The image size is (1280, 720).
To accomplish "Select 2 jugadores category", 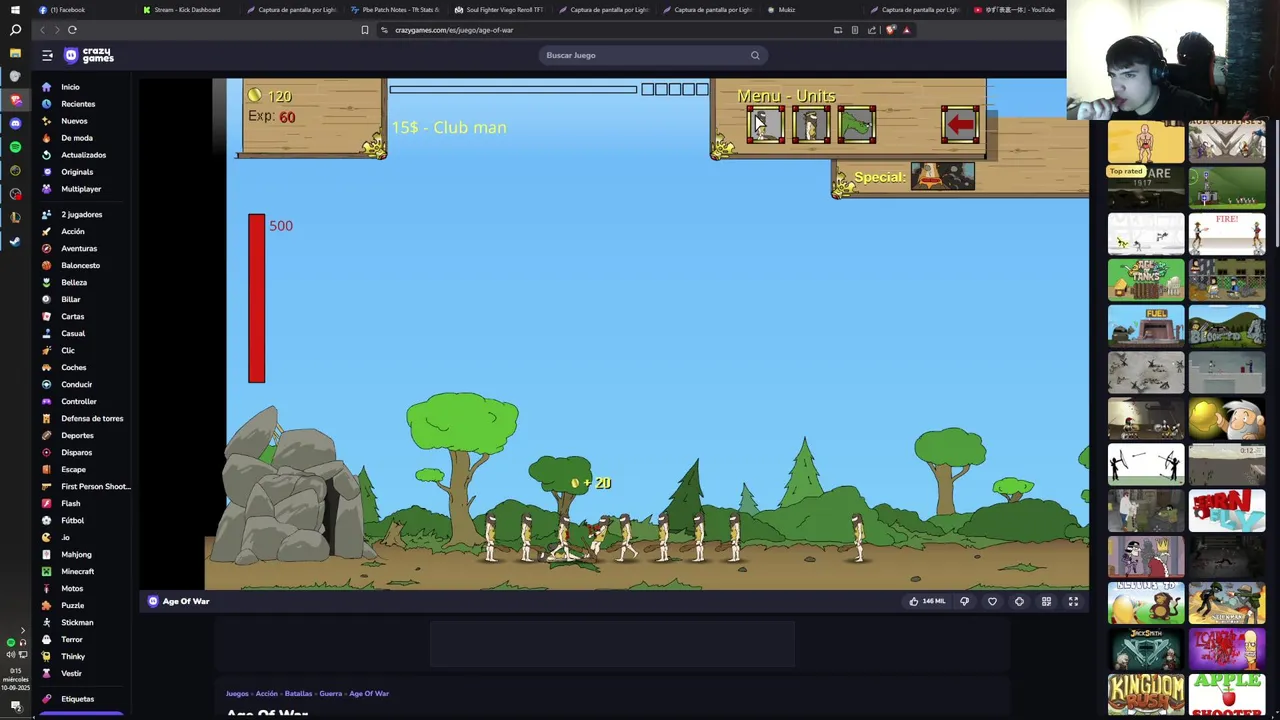I will click(x=81, y=214).
